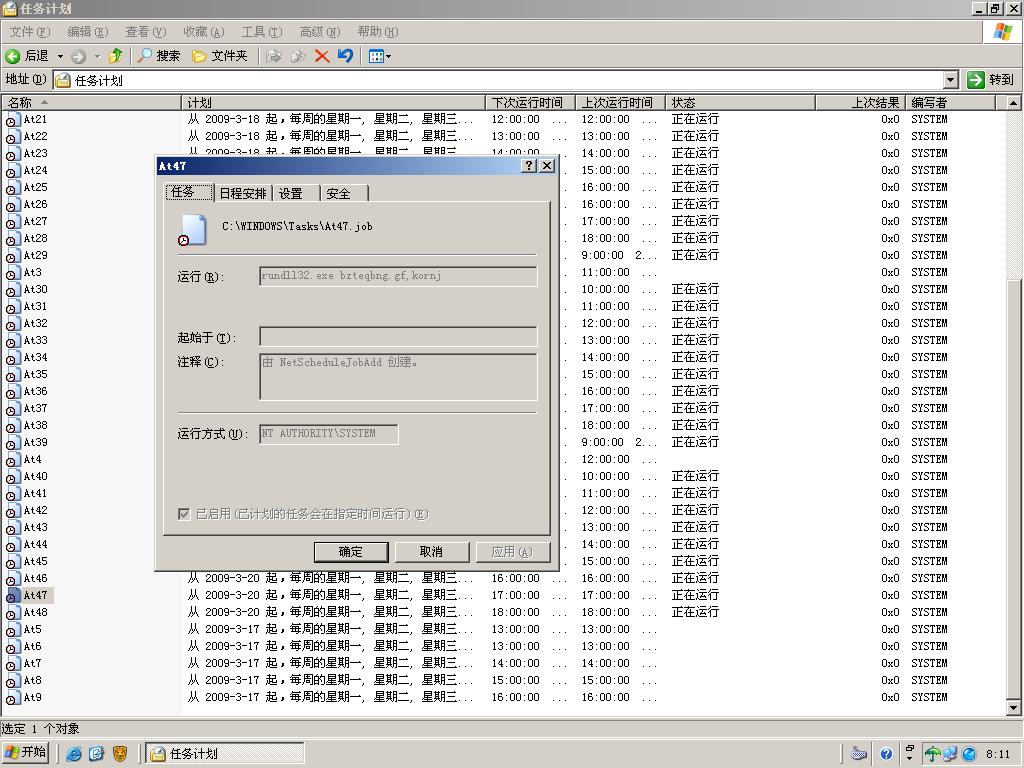Open the Search (搜索) toolbar button
The height and width of the screenshot is (768, 1024).
[x=159, y=56]
